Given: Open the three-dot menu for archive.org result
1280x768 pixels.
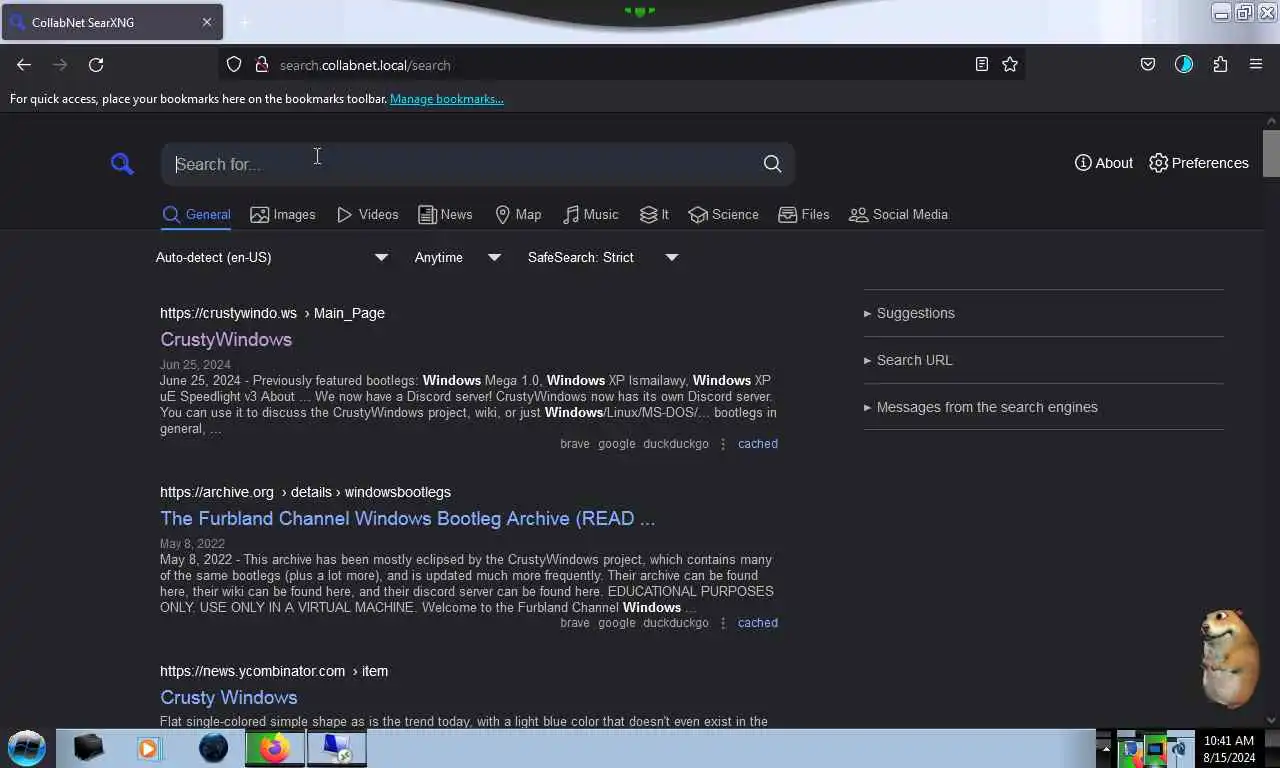Looking at the screenshot, I should tap(723, 623).
